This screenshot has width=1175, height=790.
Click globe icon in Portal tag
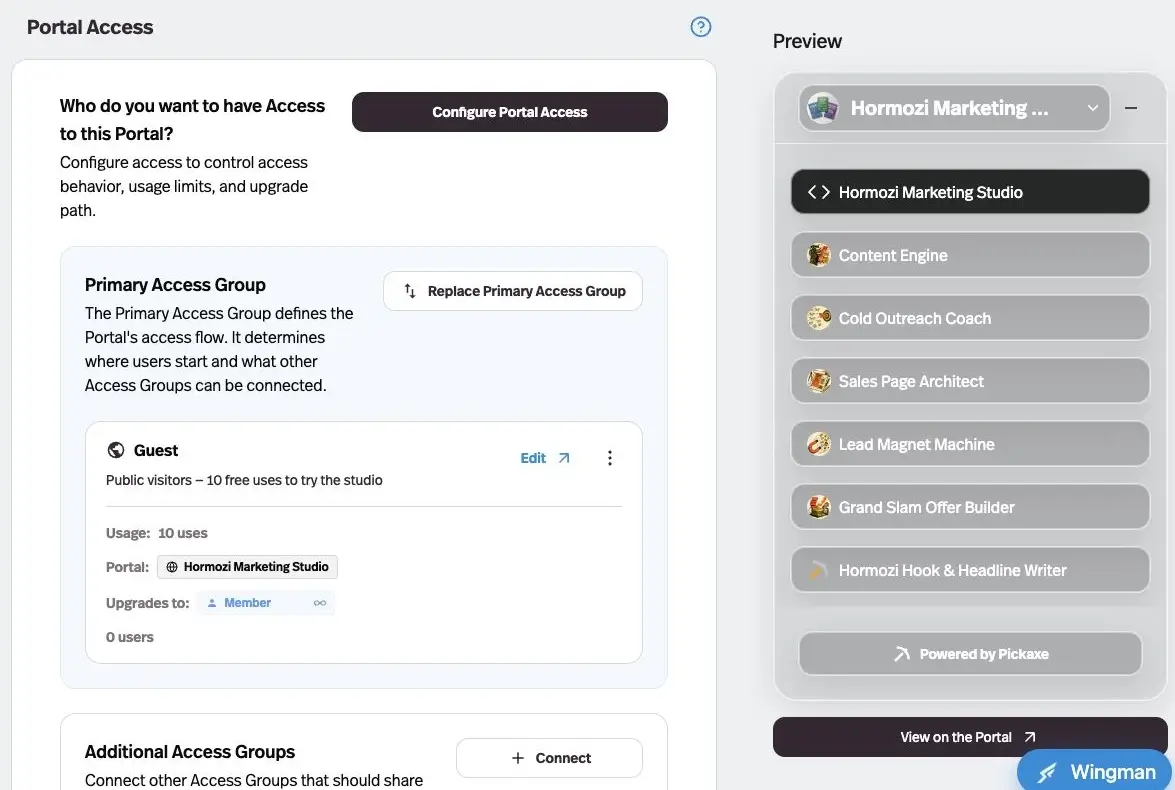coord(172,567)
